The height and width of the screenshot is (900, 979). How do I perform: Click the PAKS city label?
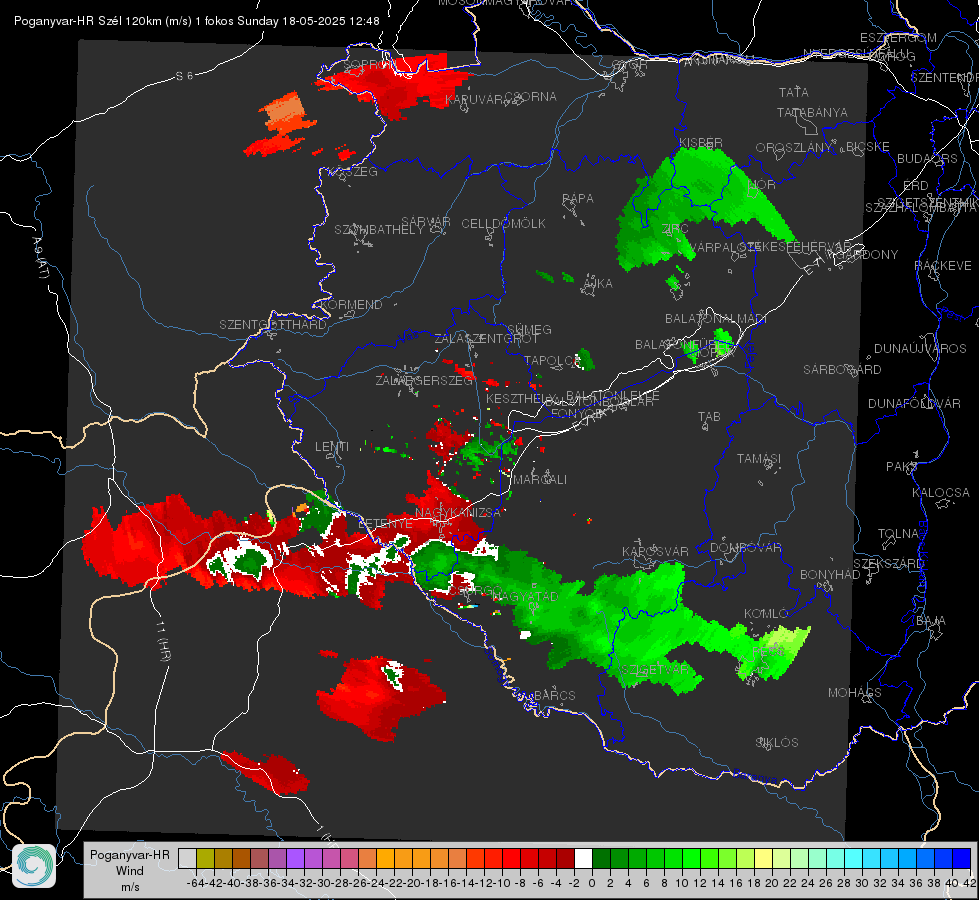click(x=902, y=467)
